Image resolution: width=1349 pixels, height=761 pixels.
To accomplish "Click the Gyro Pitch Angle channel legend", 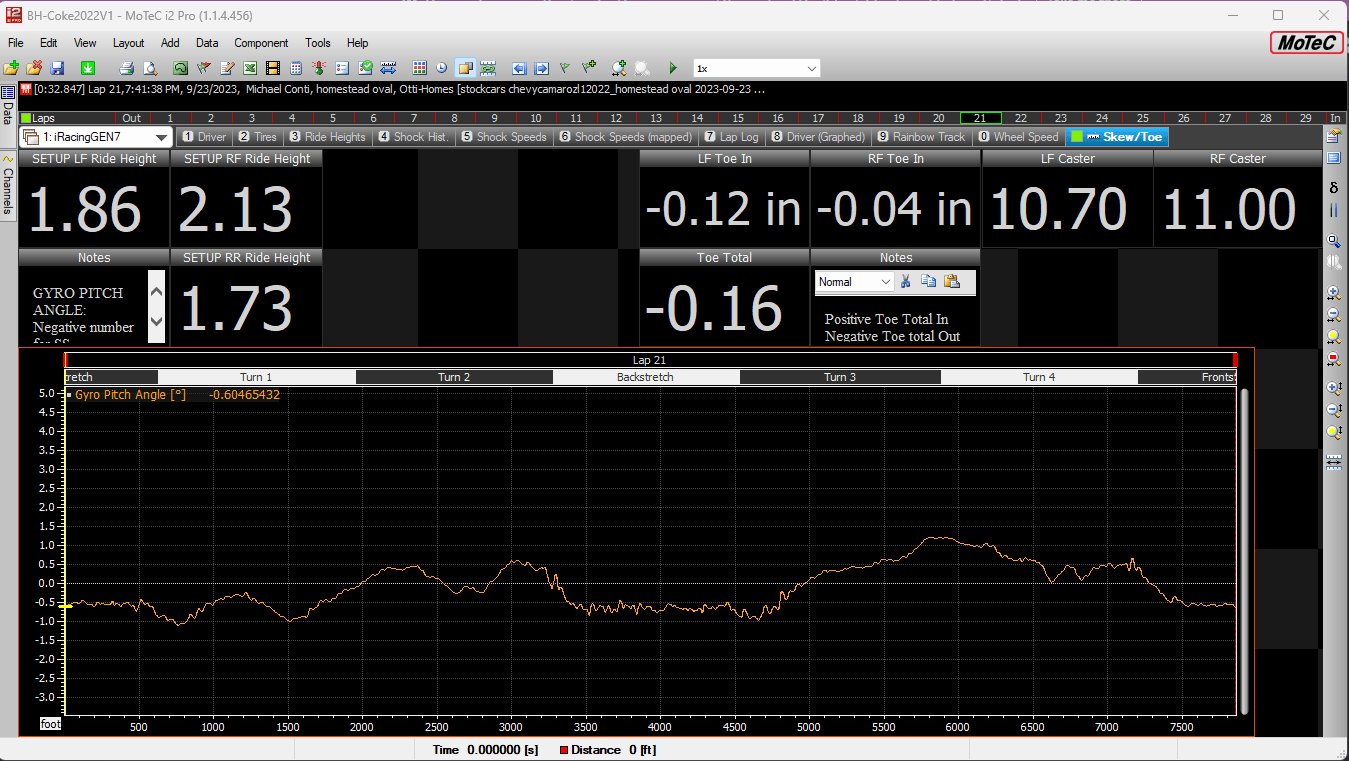I will pos(130,395).
